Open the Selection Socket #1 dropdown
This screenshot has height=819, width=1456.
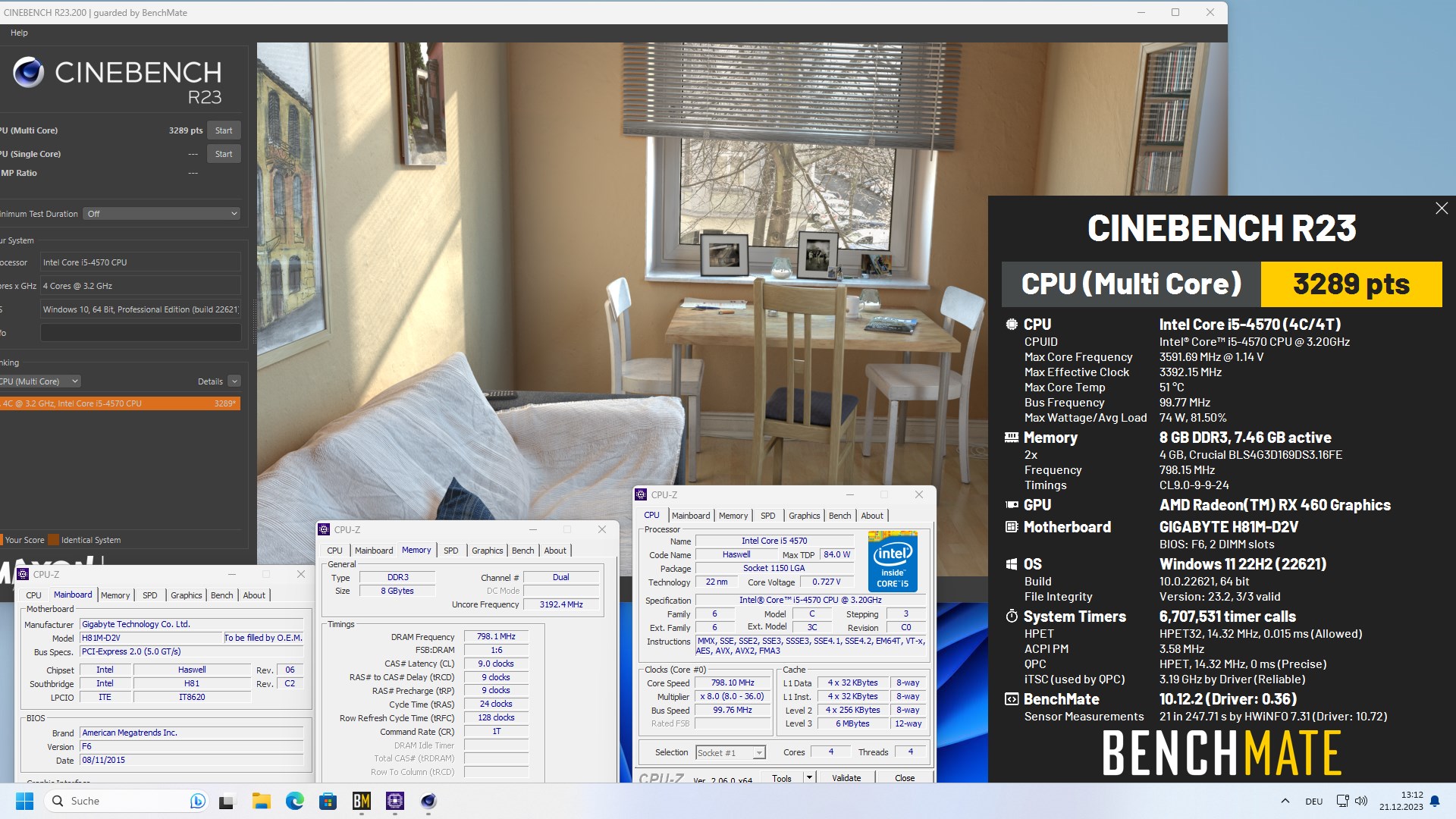pos(731,752)
